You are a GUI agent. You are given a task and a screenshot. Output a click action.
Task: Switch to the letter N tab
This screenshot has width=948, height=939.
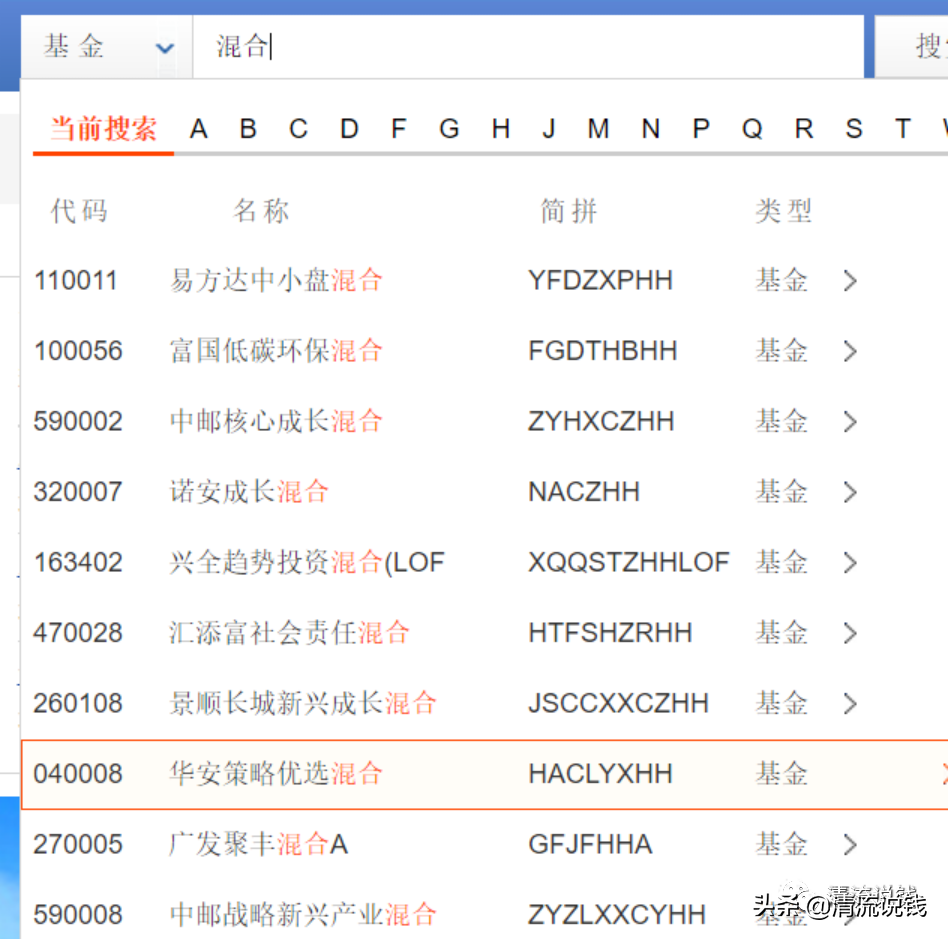point(651,129)
